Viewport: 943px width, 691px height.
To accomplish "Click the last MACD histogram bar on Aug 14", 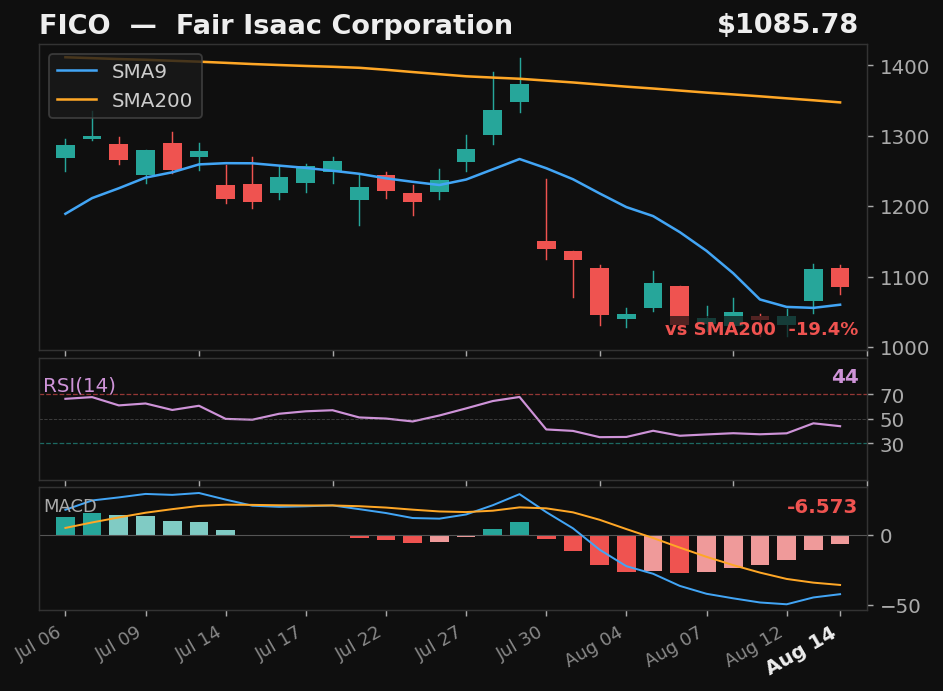I will pos(840,539).
